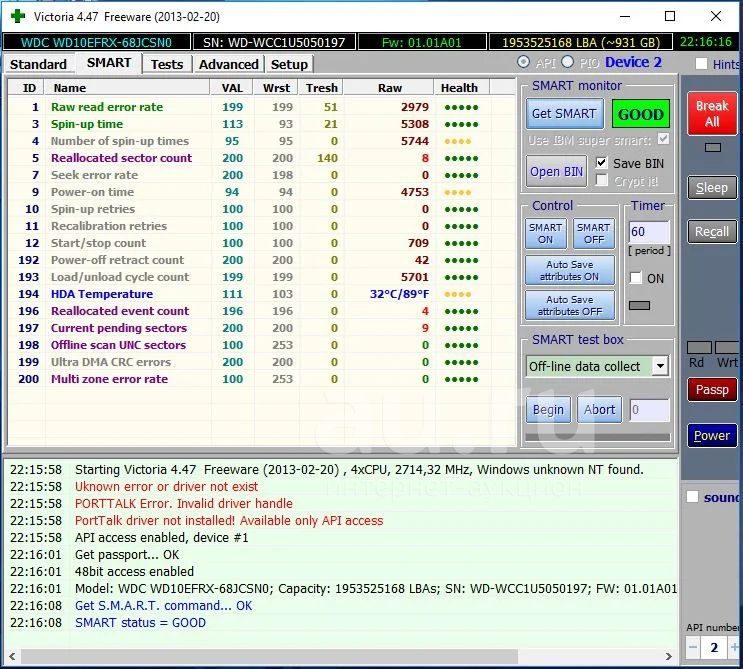Select the Load/unload cycle count row
Image resolution: width=743 pixels, height=669 pixels.
262,277
